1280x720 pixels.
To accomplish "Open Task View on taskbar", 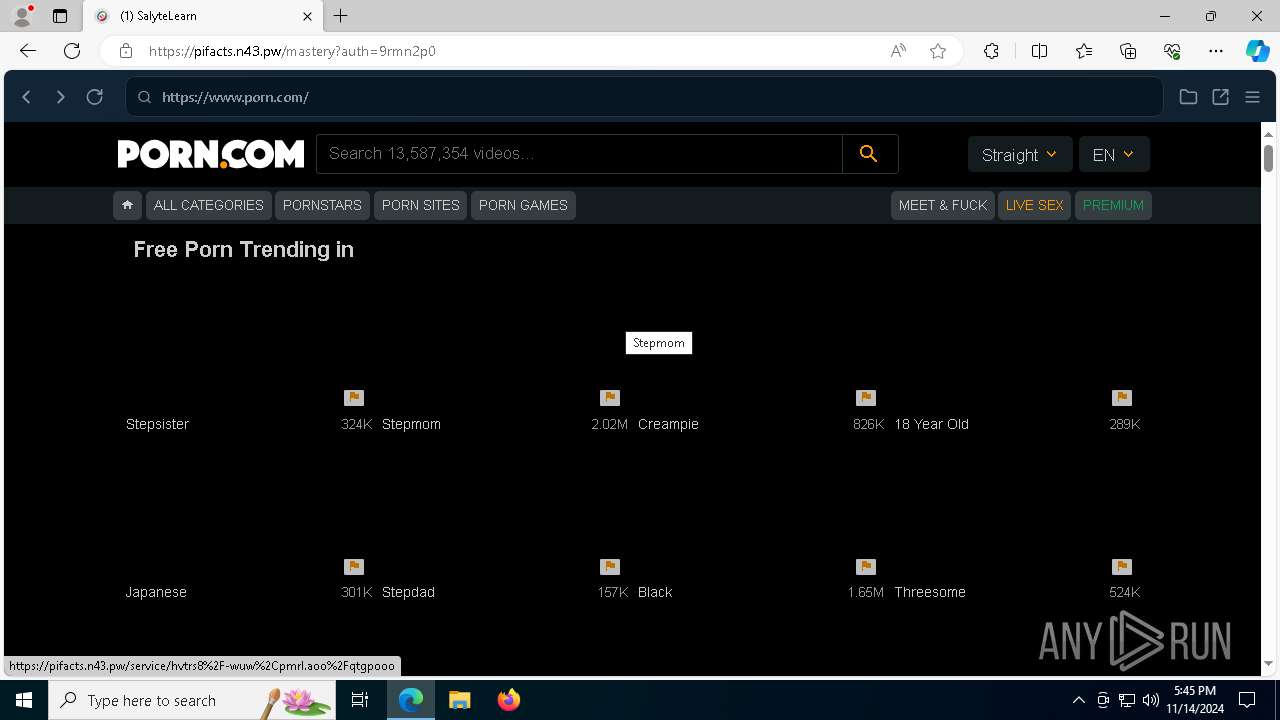I will click(360, 700).
